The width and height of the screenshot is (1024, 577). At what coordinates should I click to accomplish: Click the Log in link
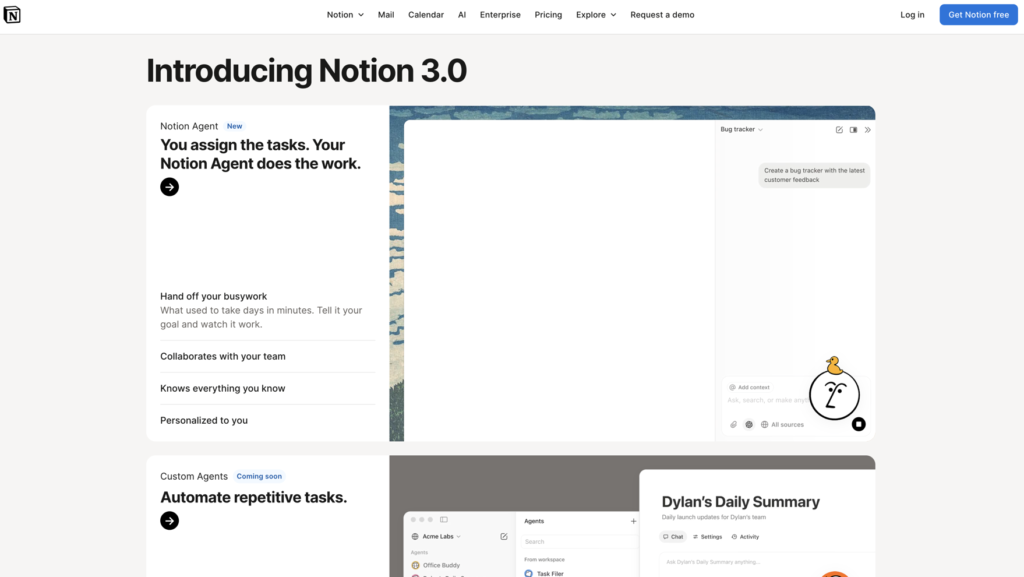pyautogui.click(x=912, y=15)
